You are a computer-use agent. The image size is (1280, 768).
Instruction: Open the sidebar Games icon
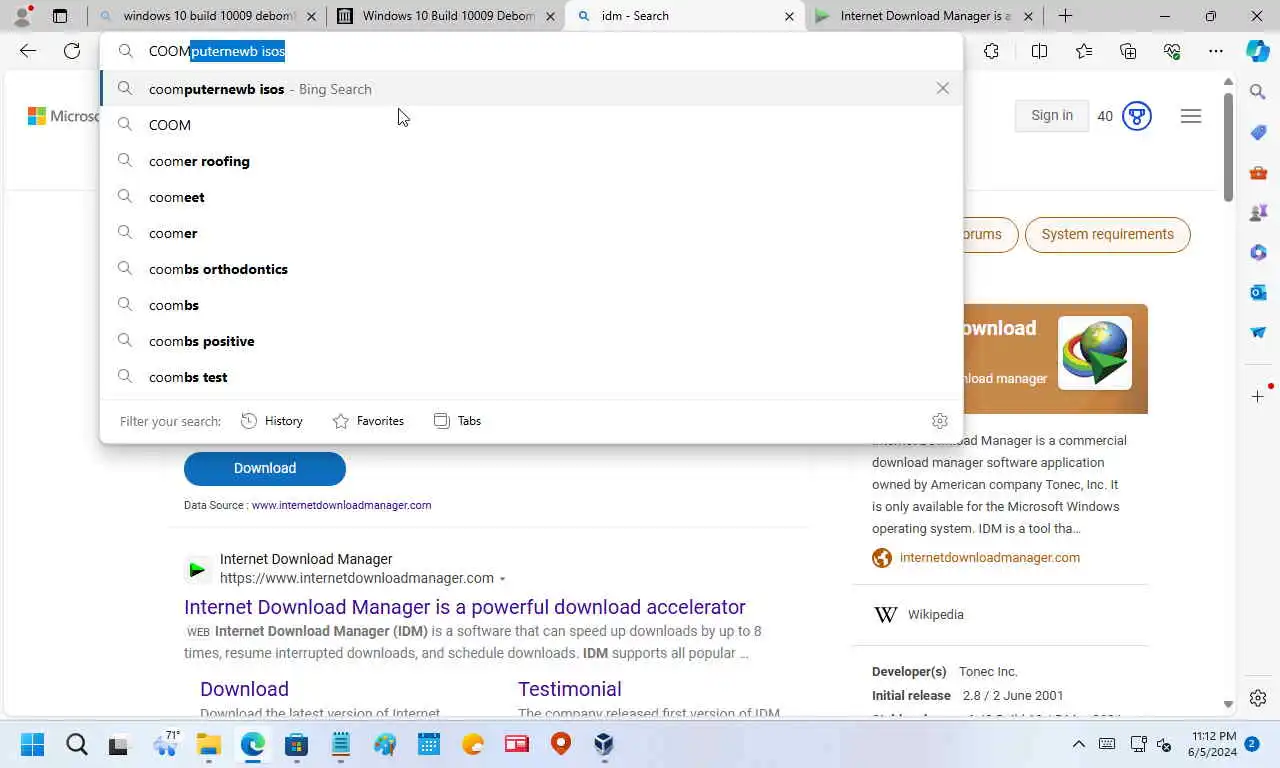click(x=1258, y=212)
